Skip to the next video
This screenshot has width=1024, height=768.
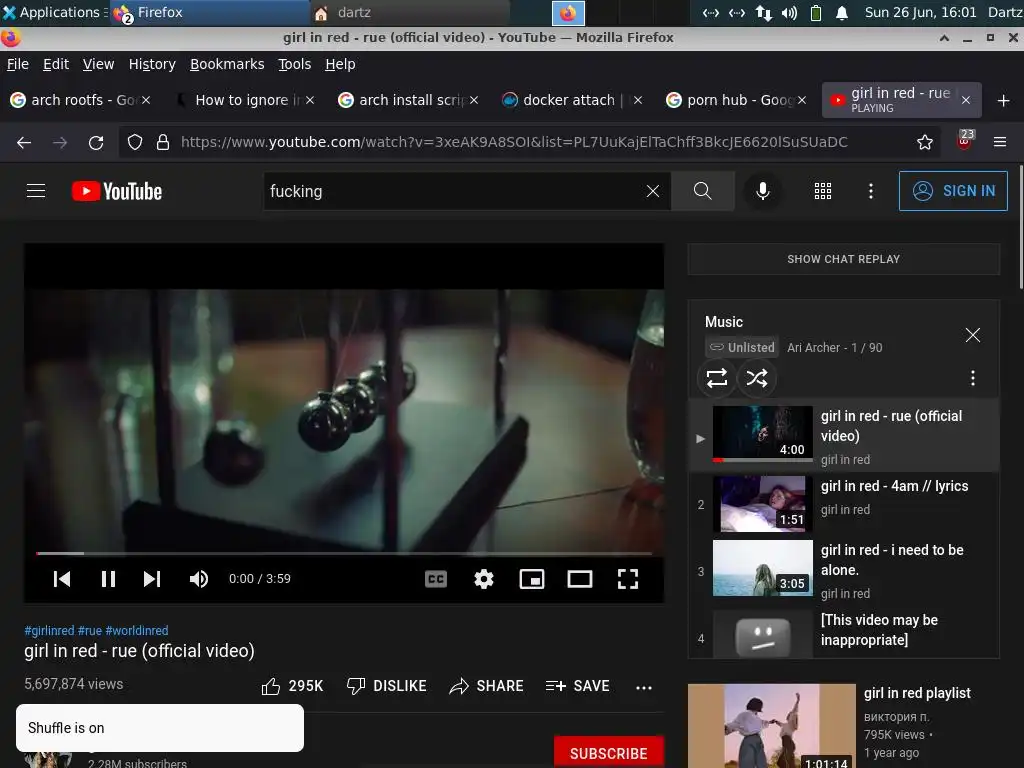(x=152, y=579)
